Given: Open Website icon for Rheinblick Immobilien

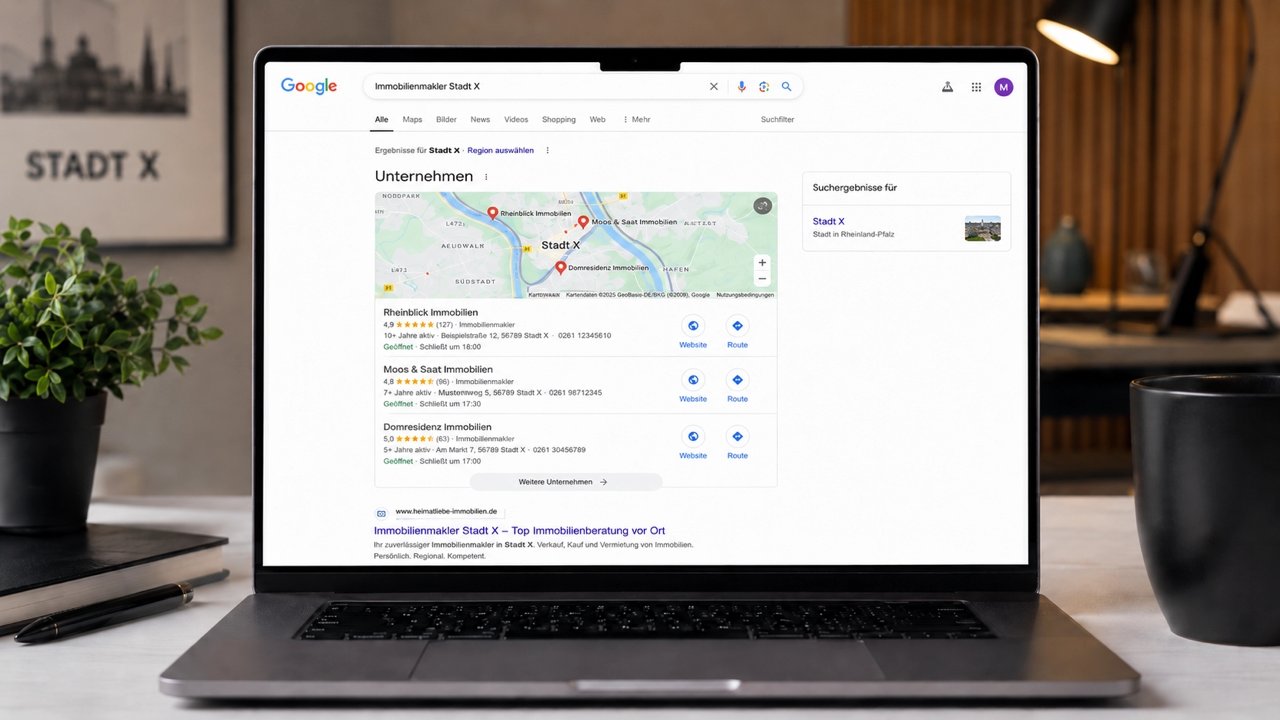Looking at the screenshot, I should click(x=693, y=326).
